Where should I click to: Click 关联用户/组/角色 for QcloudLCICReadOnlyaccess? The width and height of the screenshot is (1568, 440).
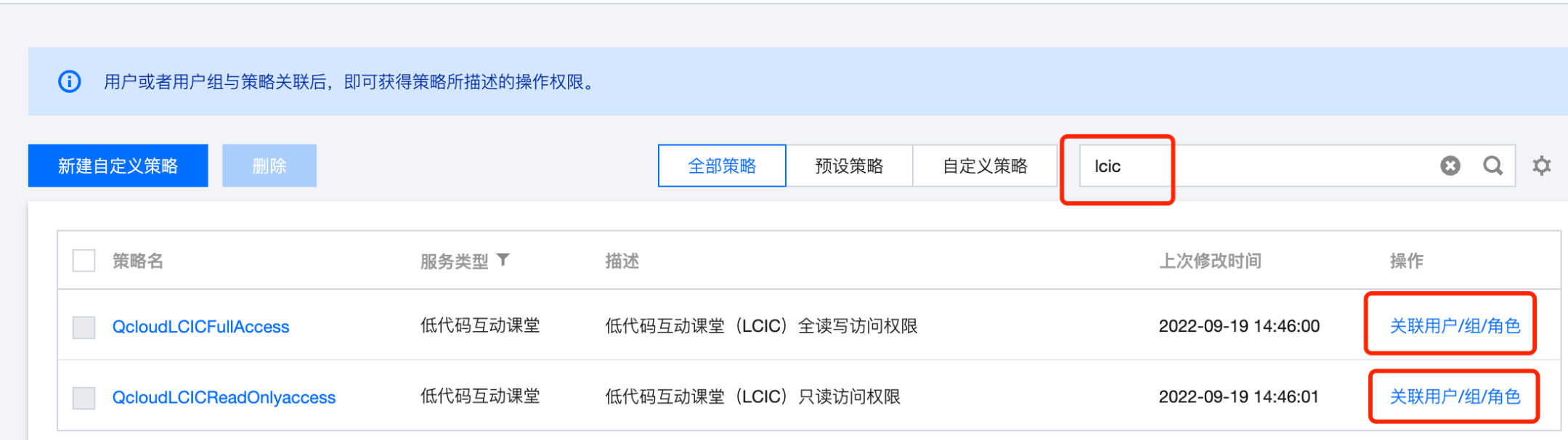[1455, 396]
